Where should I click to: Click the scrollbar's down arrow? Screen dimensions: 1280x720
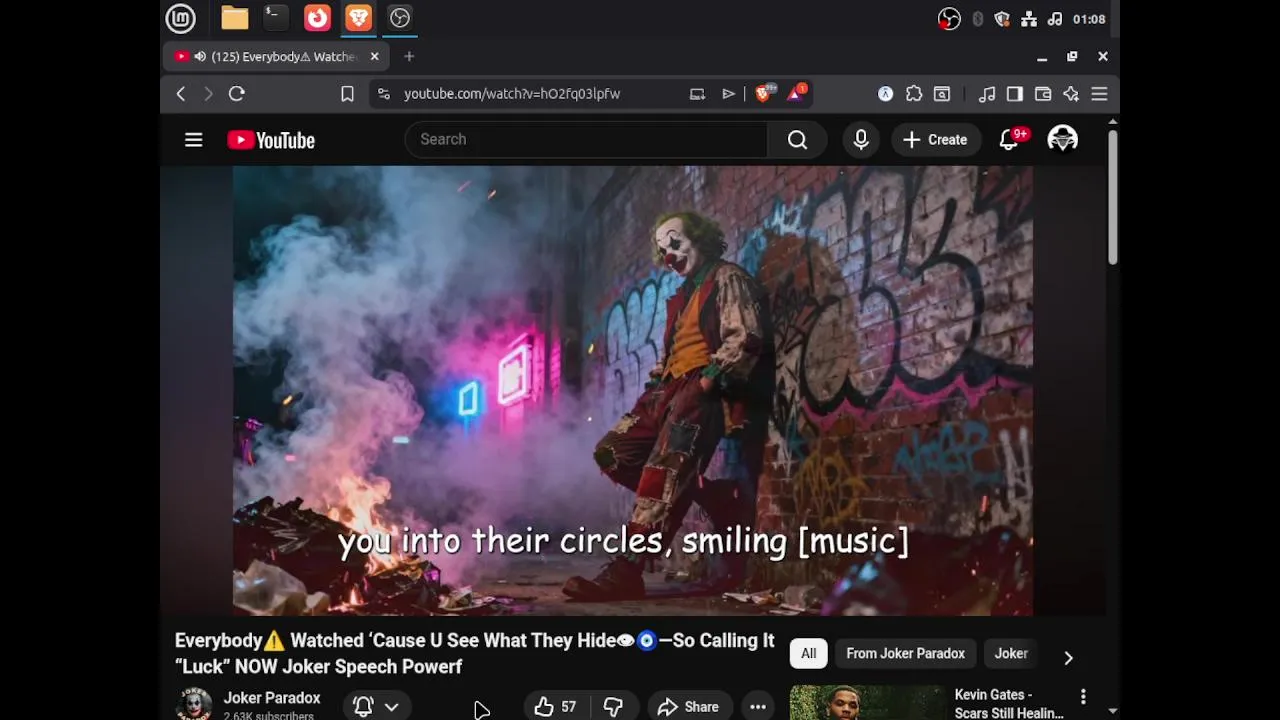(x=1112, y=711)
